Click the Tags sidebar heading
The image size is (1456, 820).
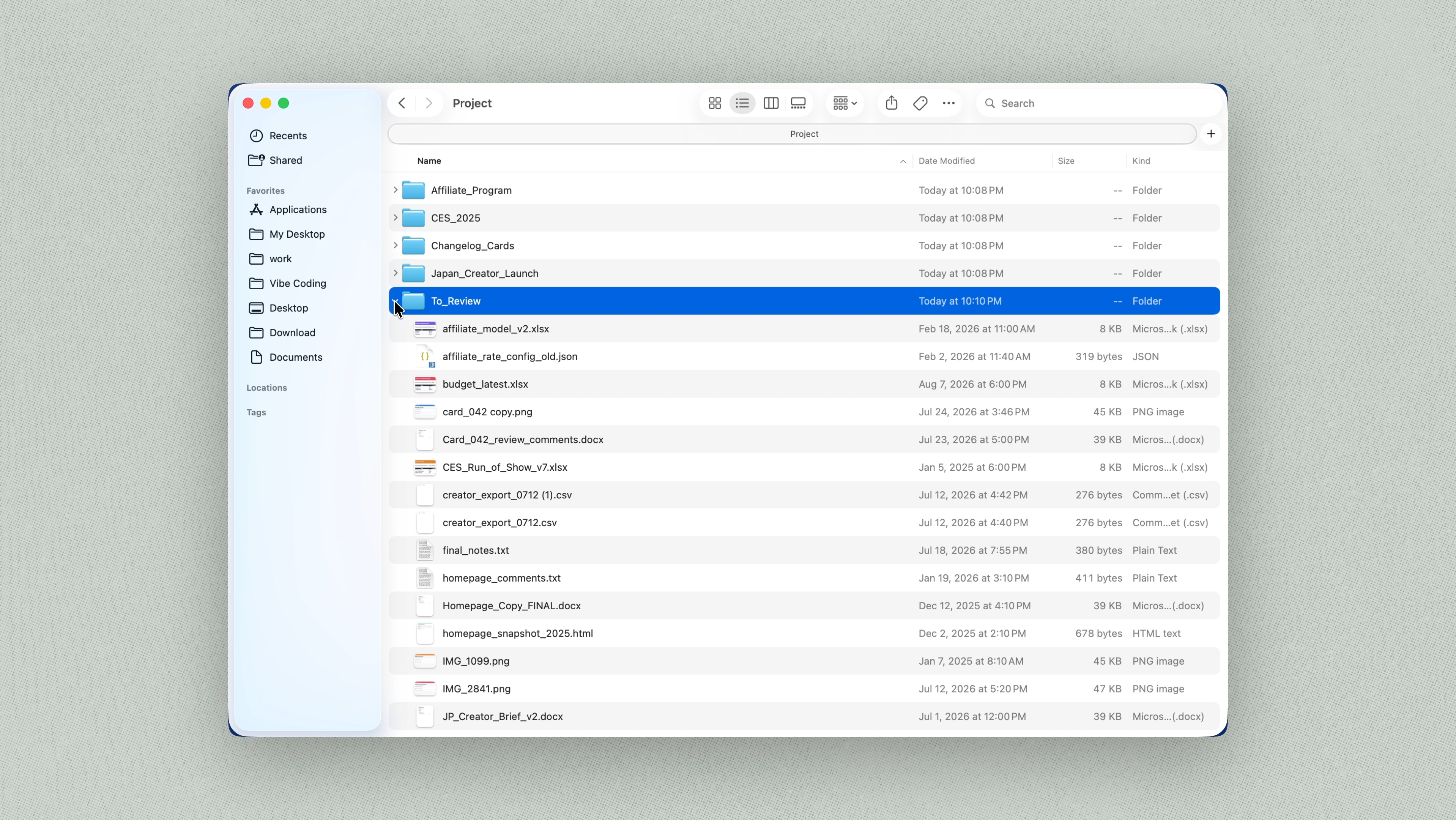click(256, 413)
